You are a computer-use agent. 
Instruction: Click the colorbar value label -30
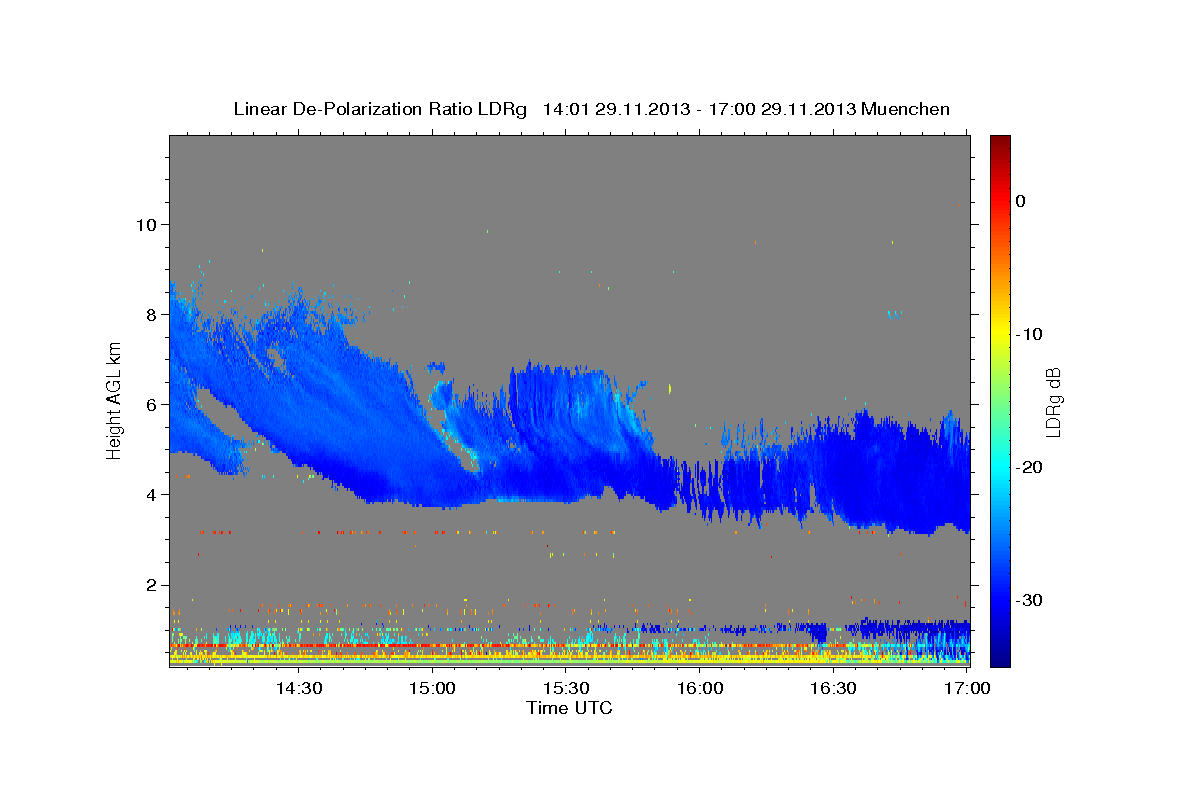coord(1030,600)
